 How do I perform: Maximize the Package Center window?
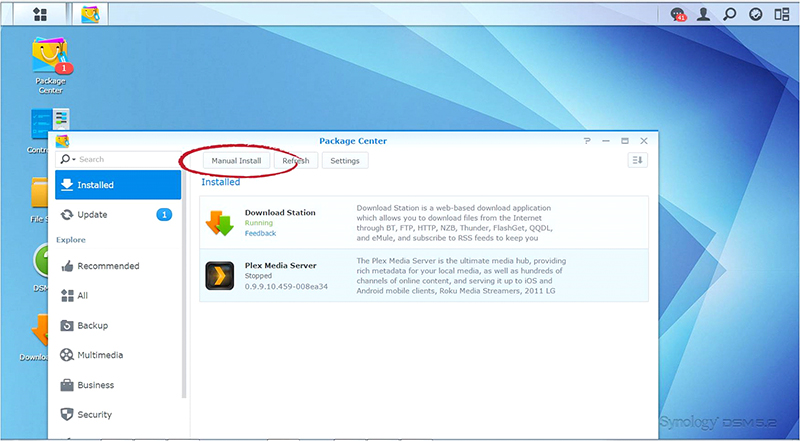tap(625, 141)
